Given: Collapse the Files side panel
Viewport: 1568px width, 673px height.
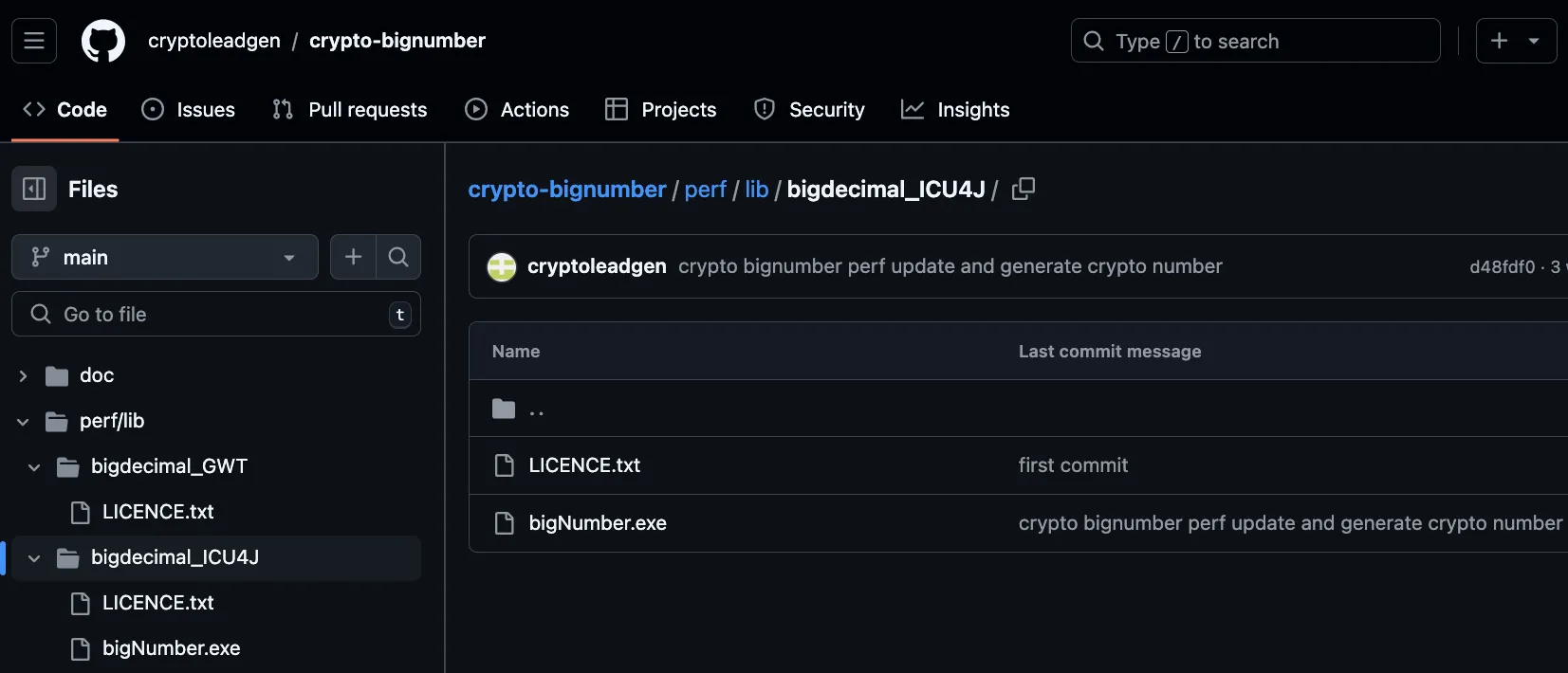Looking at the screenshot, I should [x=34, y=189].
